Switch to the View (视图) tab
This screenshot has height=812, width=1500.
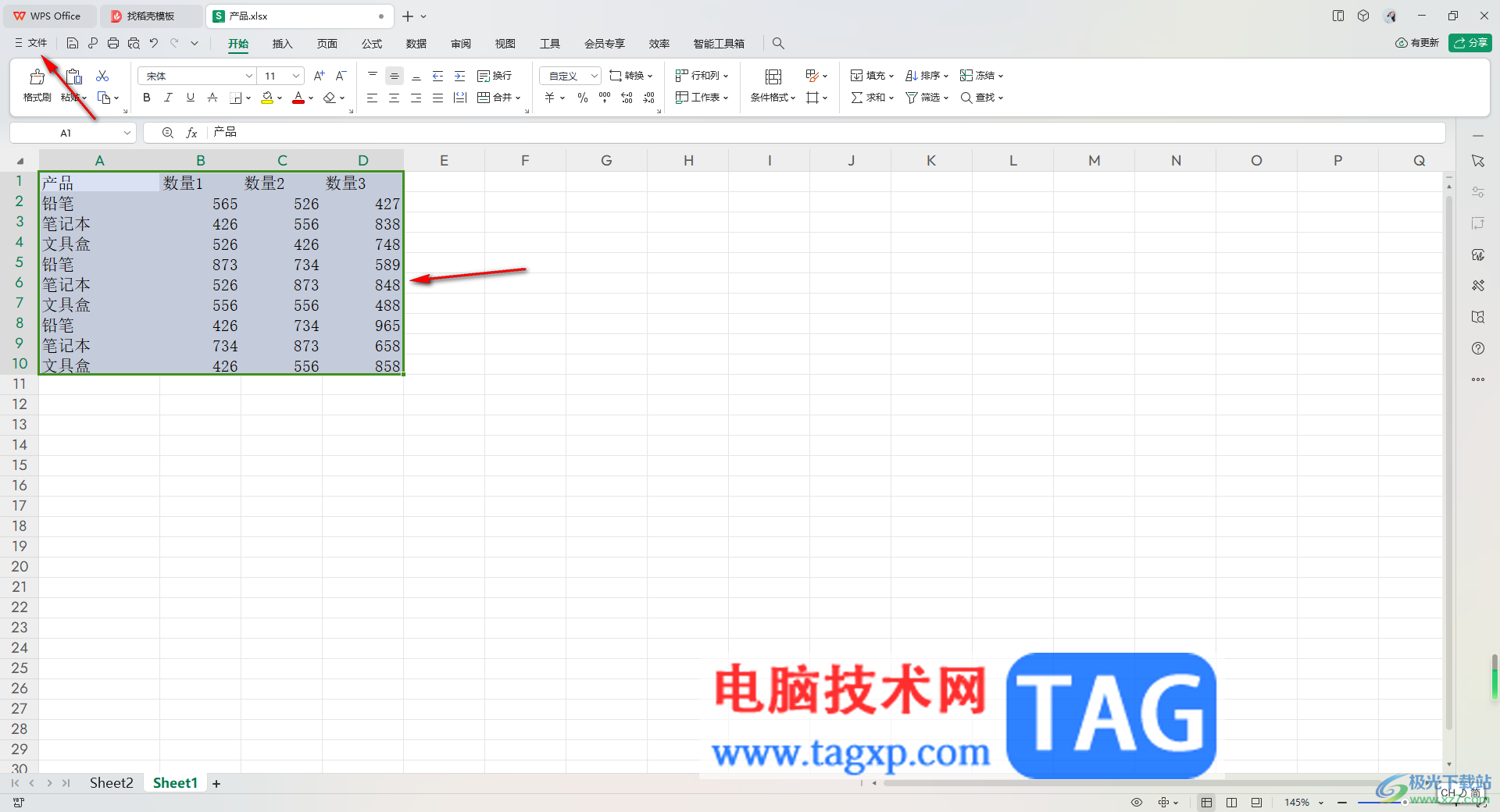pyautogui.click(x=505, y=44)
